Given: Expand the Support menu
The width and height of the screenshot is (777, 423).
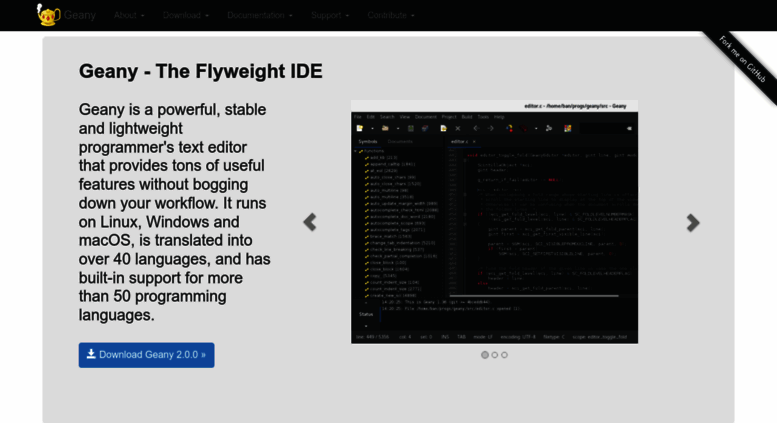Looking at the screenshot, I should point(330,15).
